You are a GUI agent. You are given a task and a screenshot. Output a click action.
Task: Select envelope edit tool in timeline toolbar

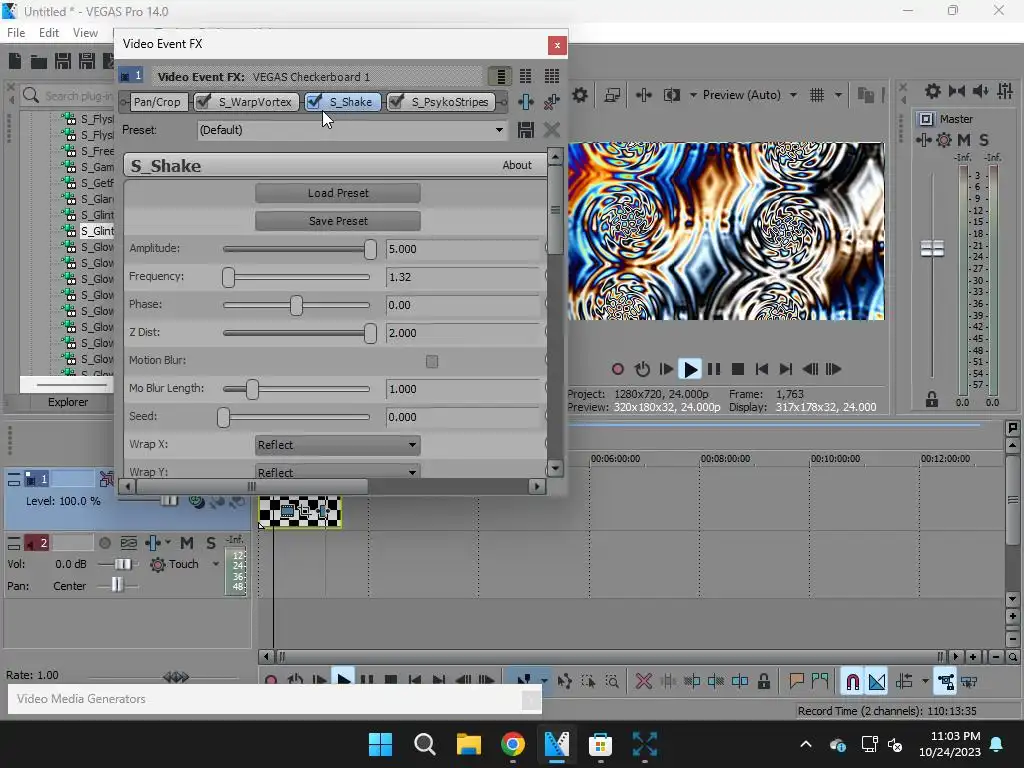coord(564,682)
